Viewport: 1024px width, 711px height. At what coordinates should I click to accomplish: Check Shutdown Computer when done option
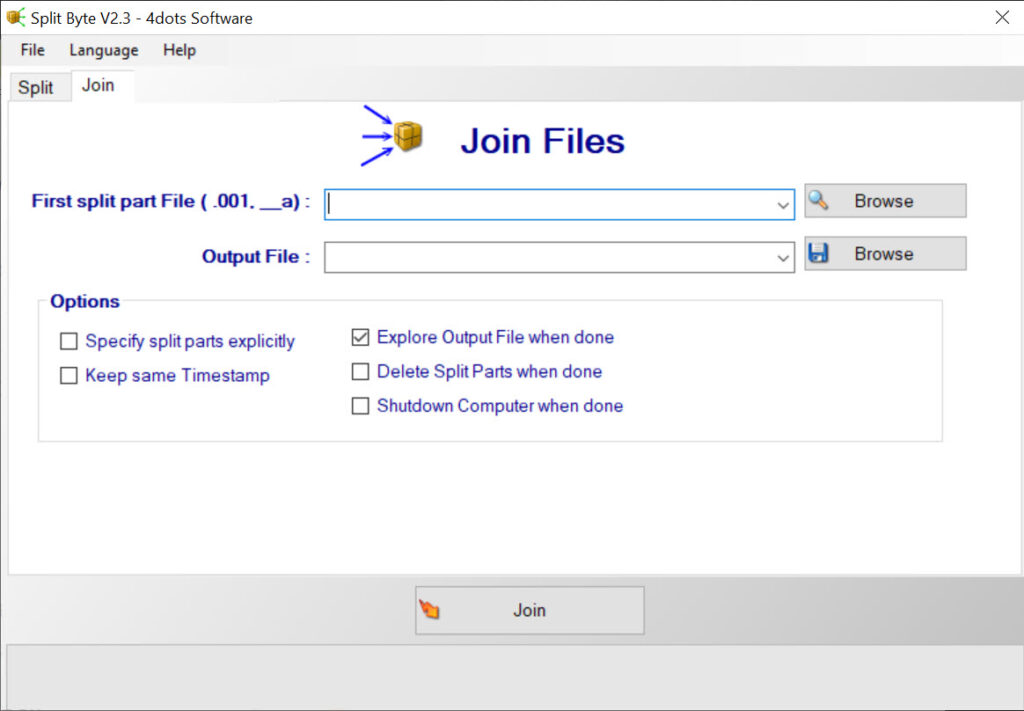(x=360, y=406)
